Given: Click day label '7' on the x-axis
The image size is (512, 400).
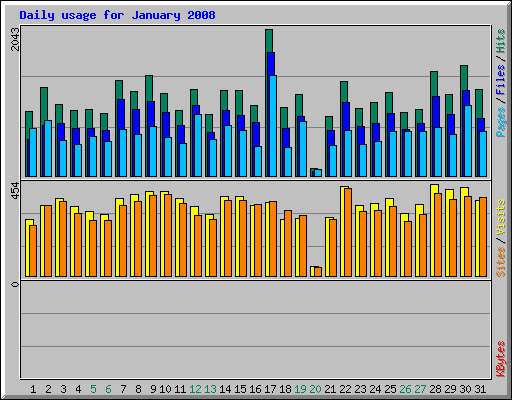Looking at the screenshot, I should [123, 389].
